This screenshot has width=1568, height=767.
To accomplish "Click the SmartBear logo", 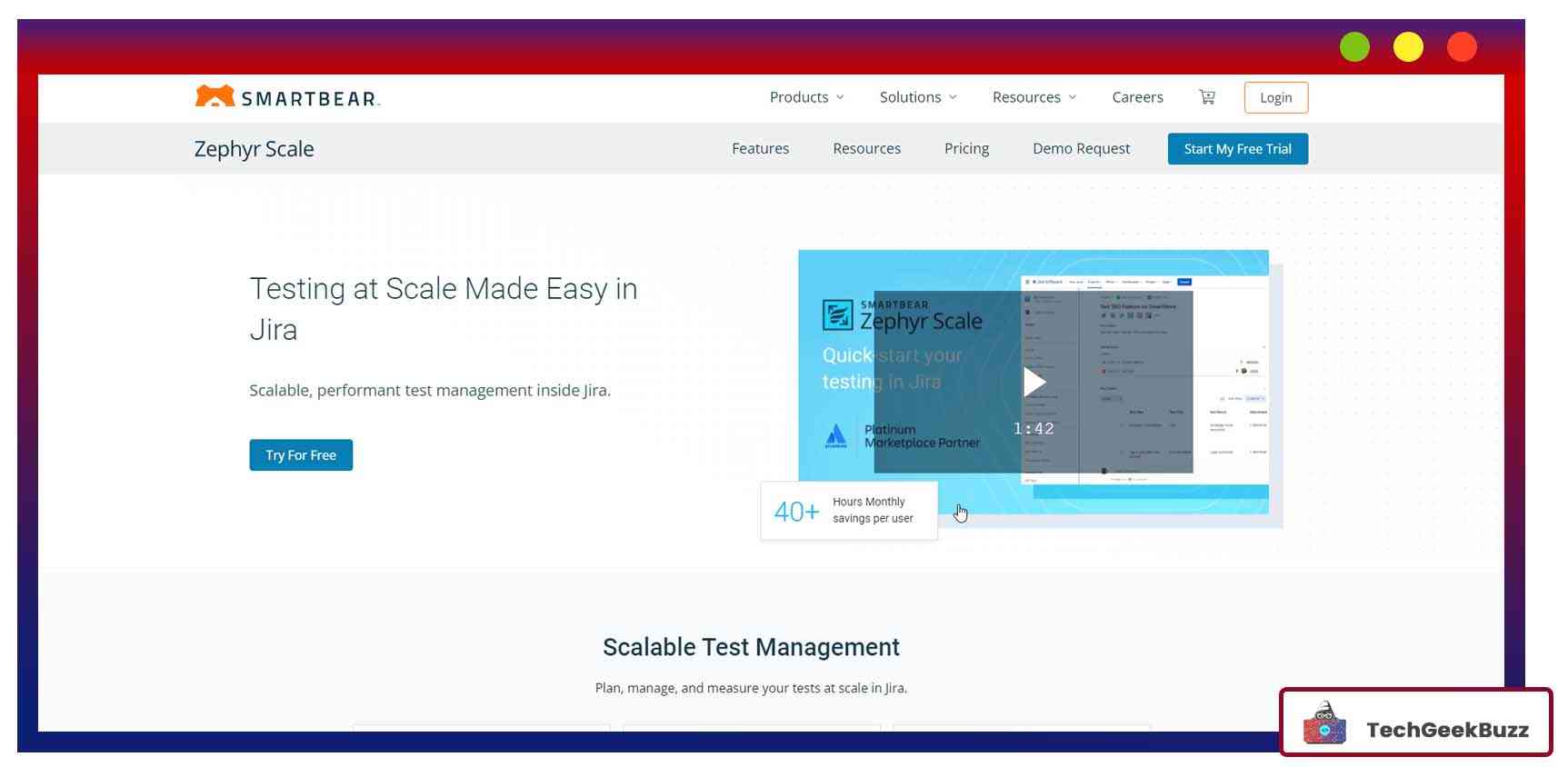I will point(287,97).
